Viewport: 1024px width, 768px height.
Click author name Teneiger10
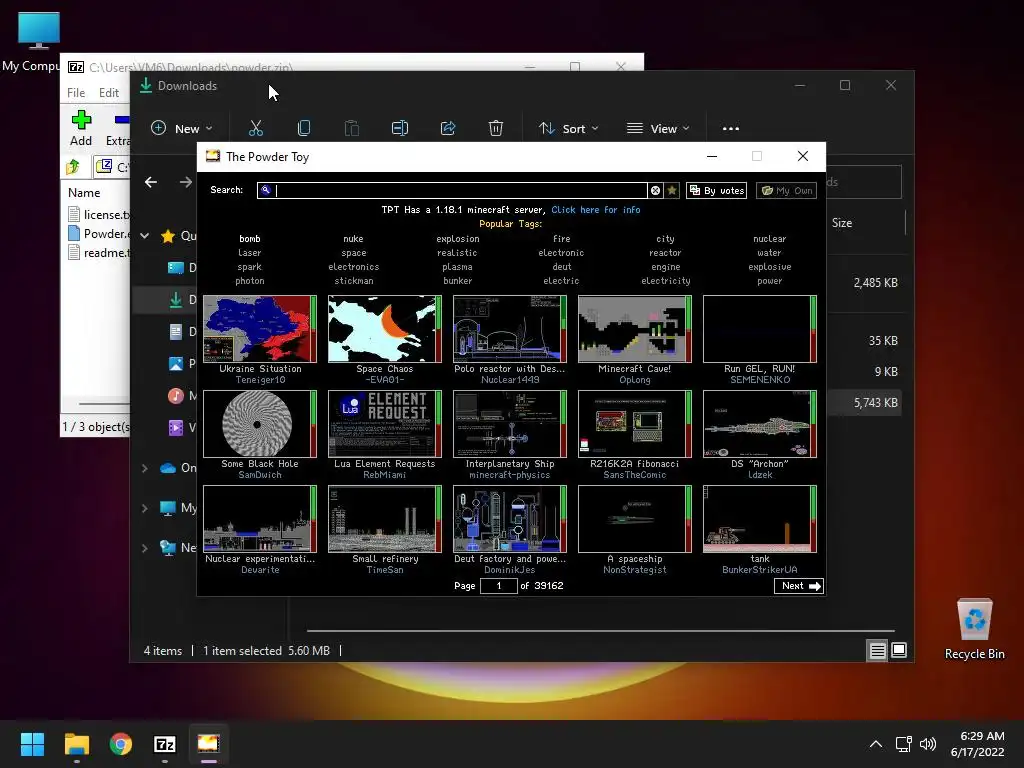(260, 380)
